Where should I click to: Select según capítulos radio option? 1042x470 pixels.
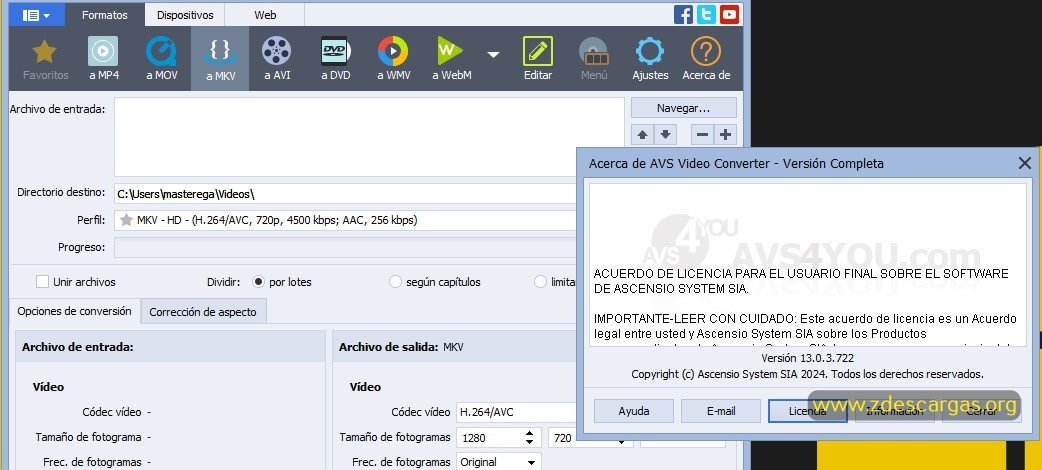pyautogui.click(x=395, y=282)
